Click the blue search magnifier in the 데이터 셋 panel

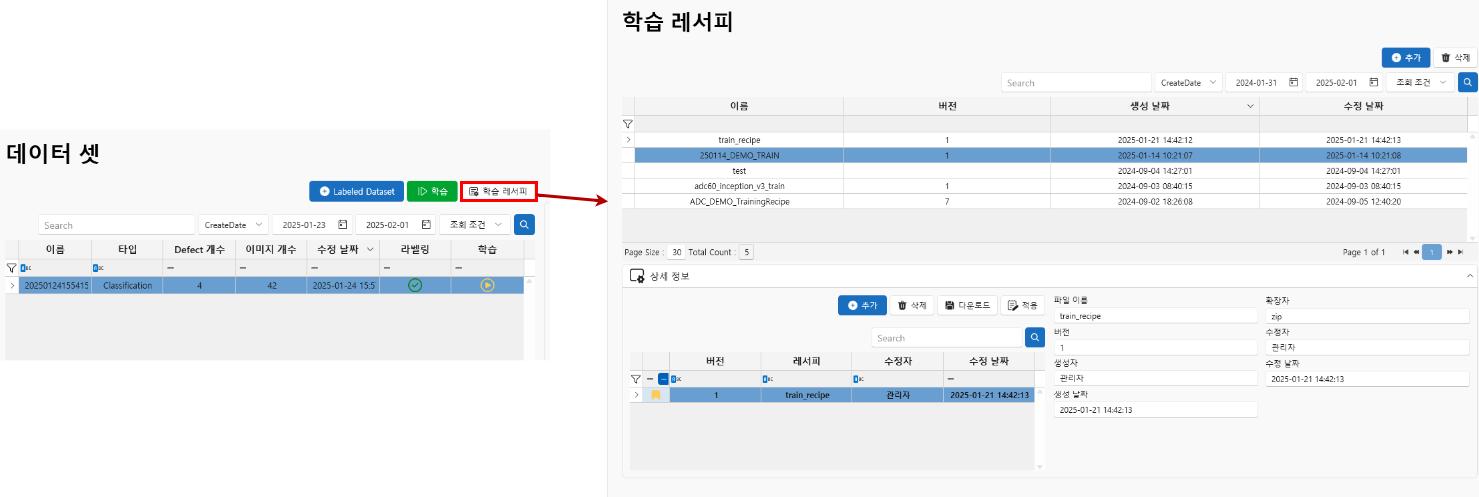(524, 225)
